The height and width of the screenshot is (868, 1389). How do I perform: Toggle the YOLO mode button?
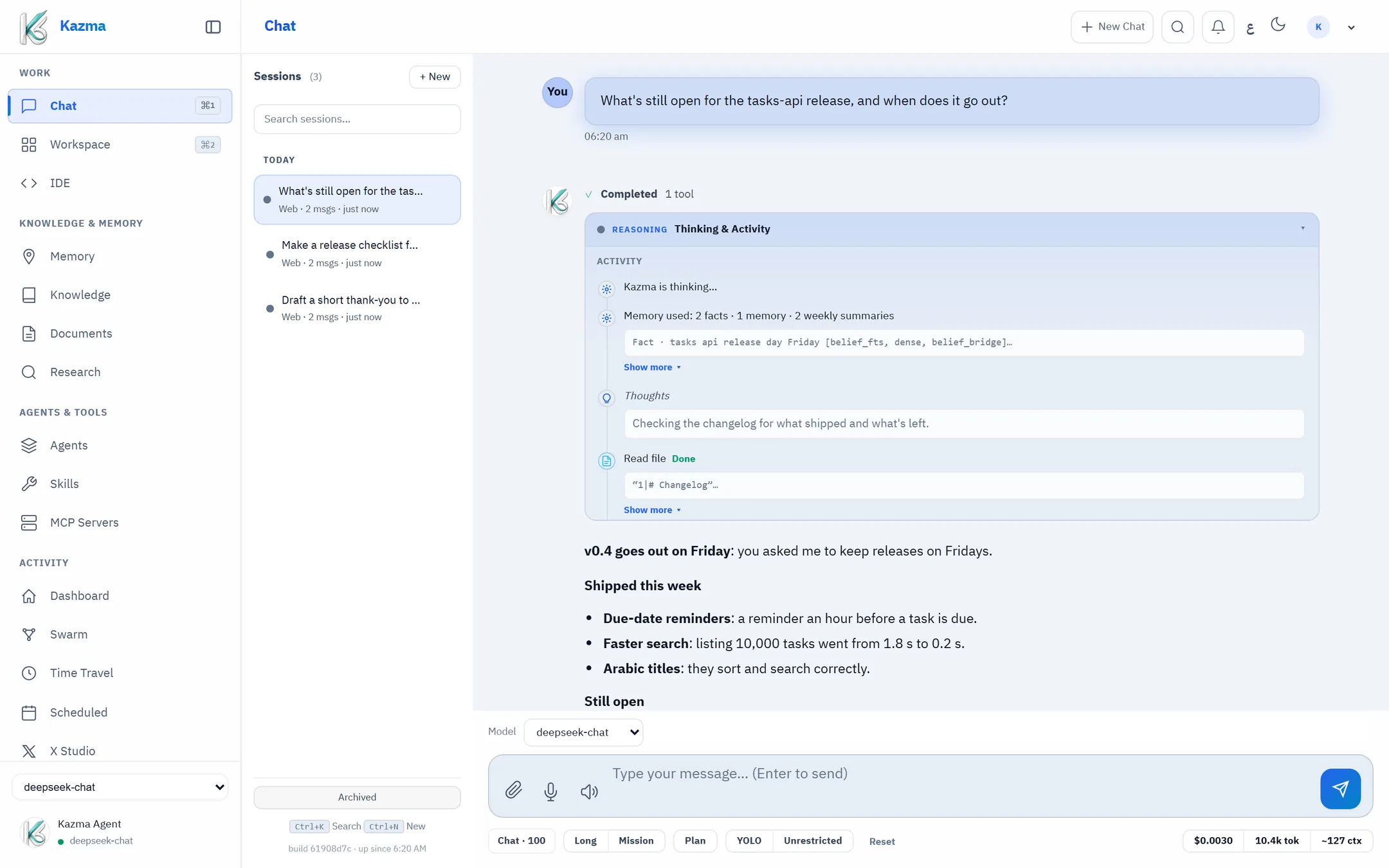749,840
